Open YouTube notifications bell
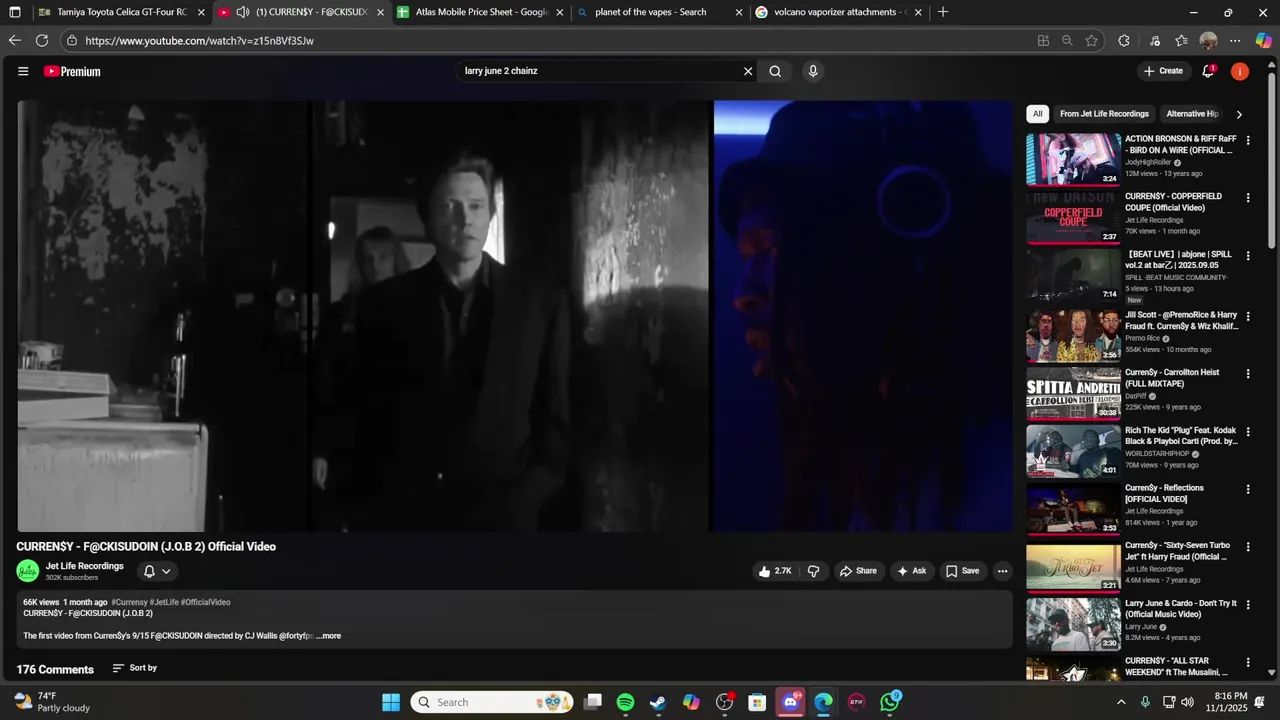 tap(1208, 71)
